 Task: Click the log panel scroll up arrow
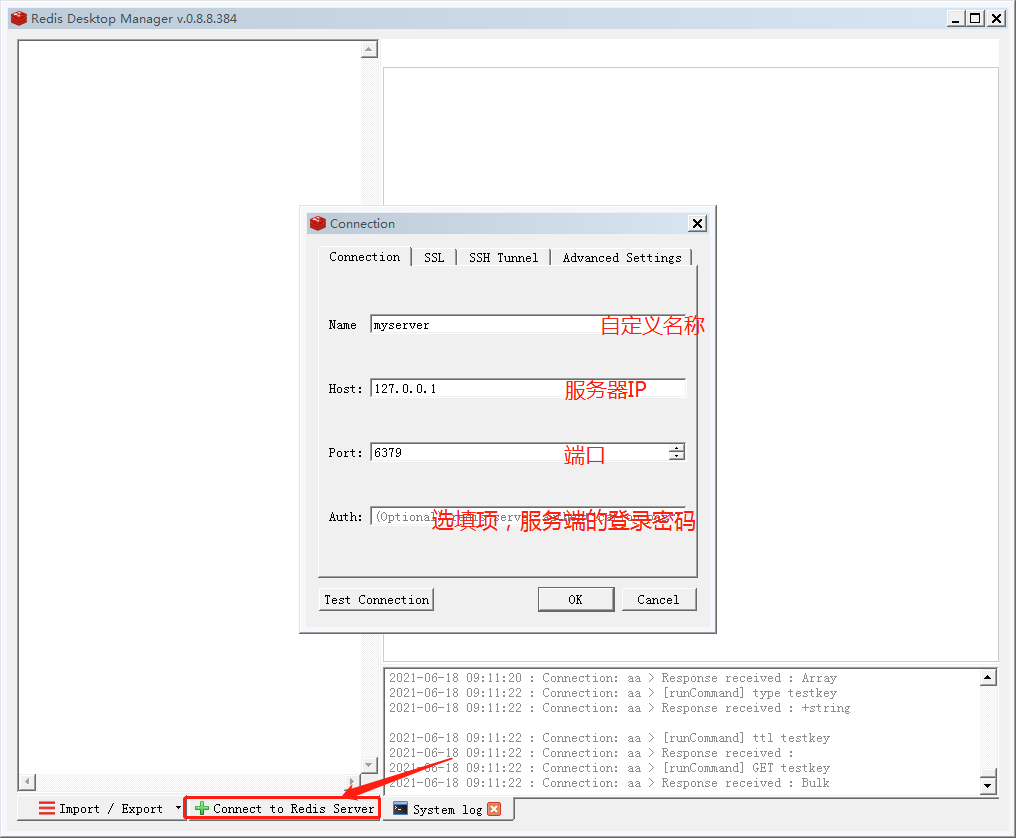click(x=987, y=678)
